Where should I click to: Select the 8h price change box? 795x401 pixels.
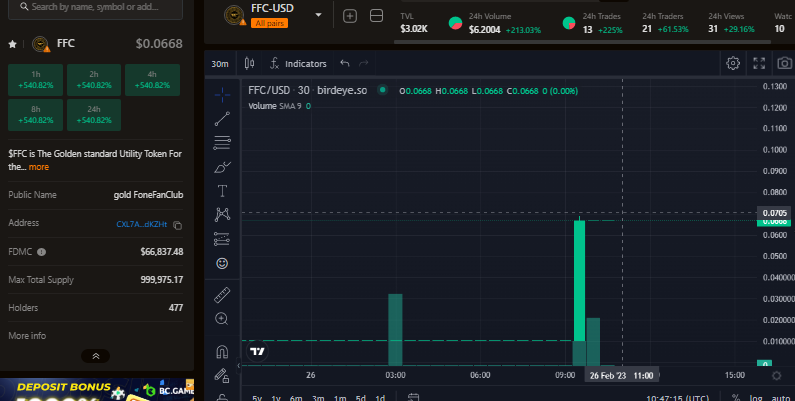pos(35,115)
